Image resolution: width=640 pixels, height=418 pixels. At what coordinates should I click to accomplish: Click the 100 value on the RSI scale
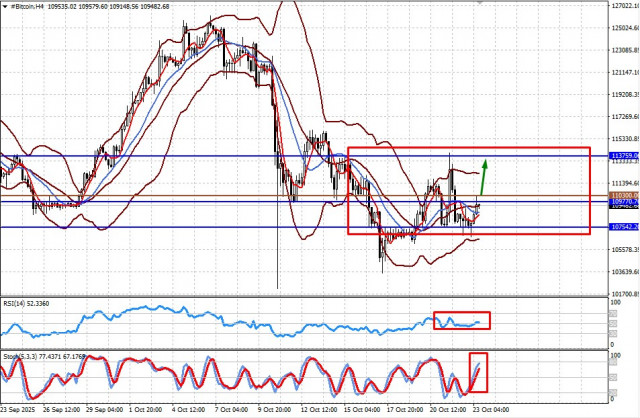615,302
